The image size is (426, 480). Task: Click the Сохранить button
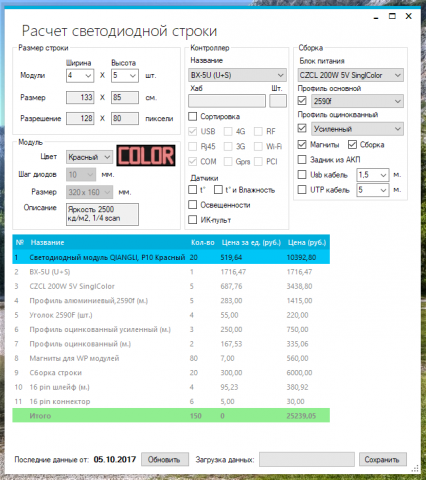coord(383,459)
